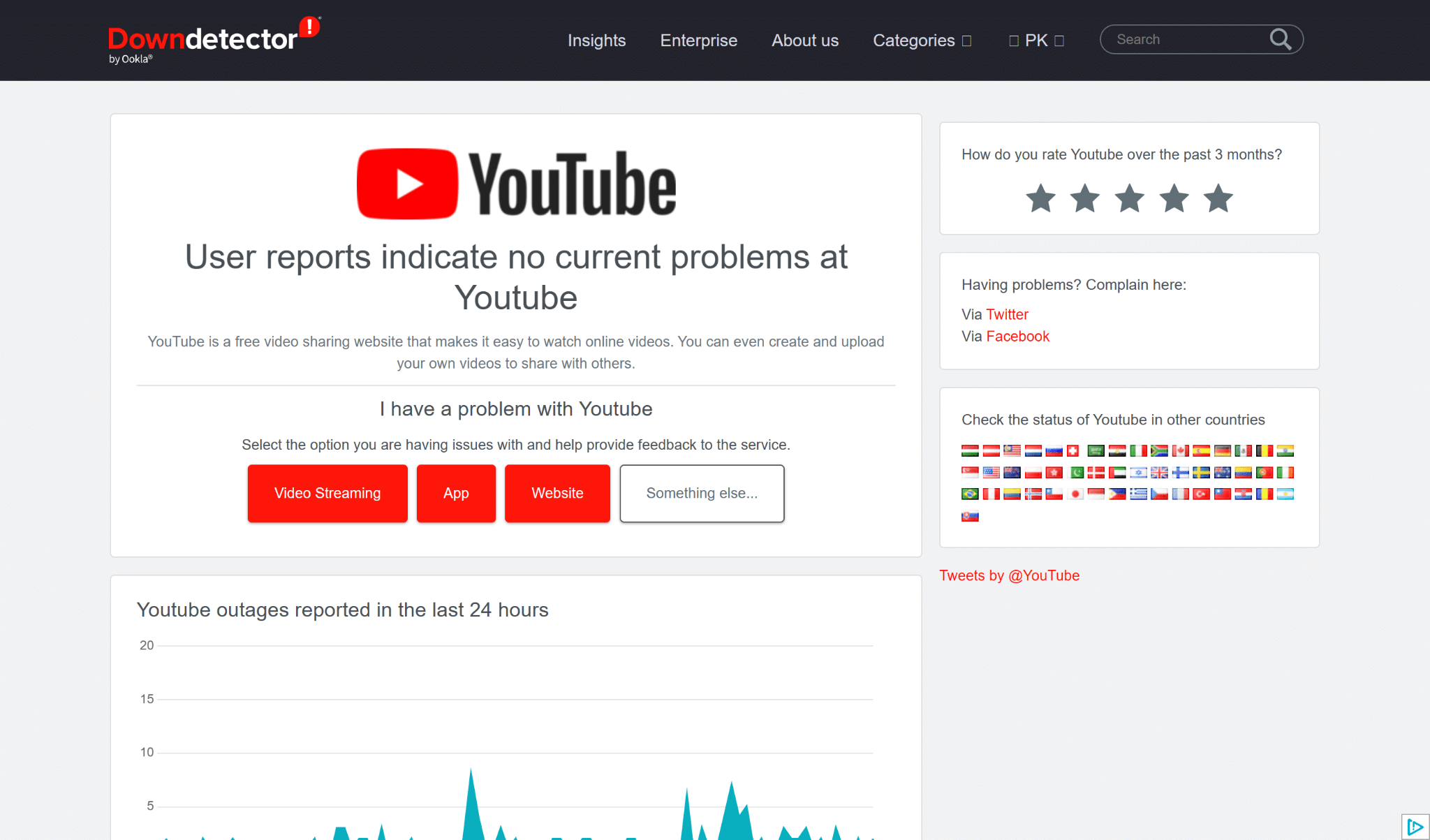This screenshot has height=840, width=1430.
Task: Select the Taiwan flag
Action: pos(1223,494)
